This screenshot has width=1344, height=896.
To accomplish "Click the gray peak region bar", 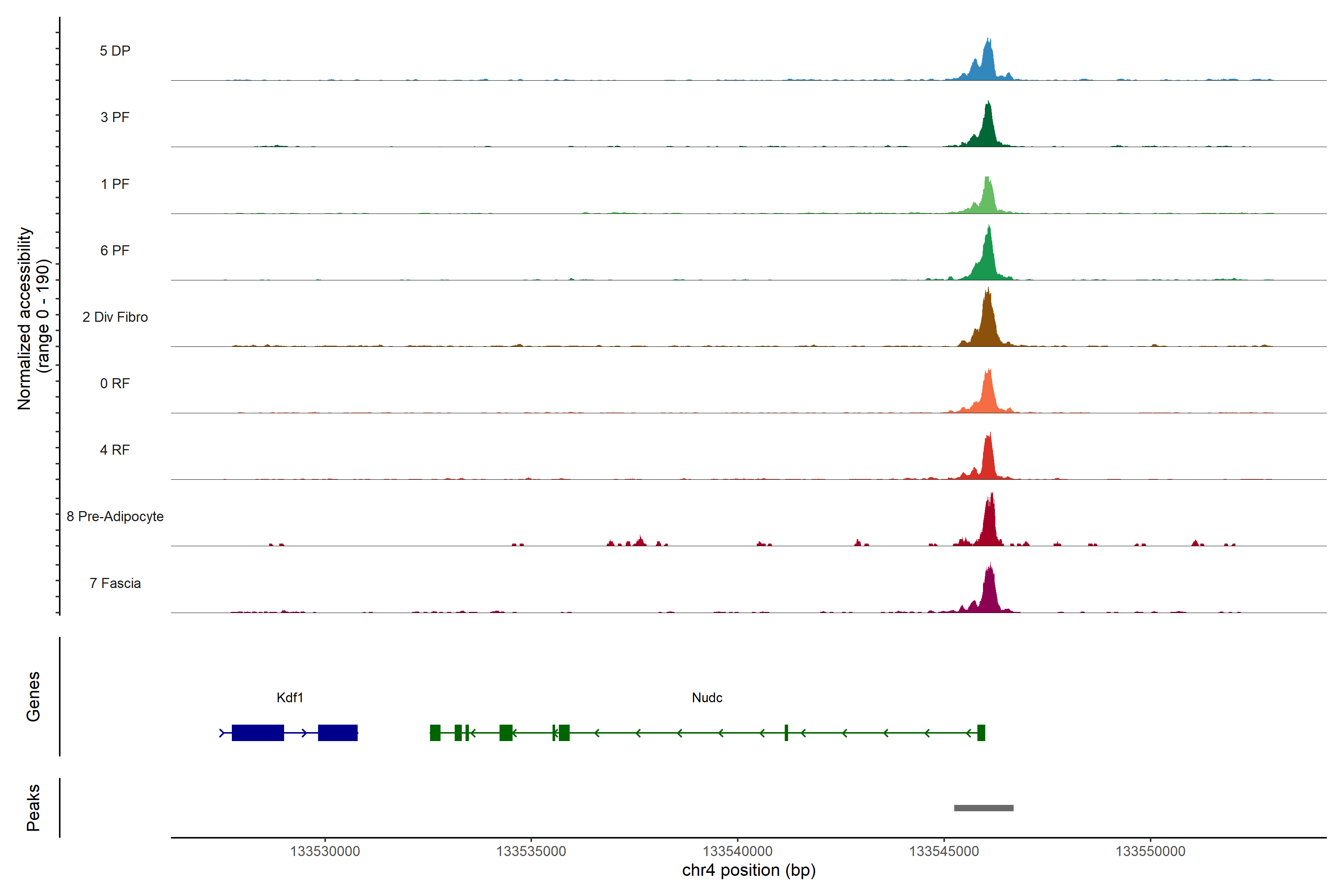I will coord(983,808).
